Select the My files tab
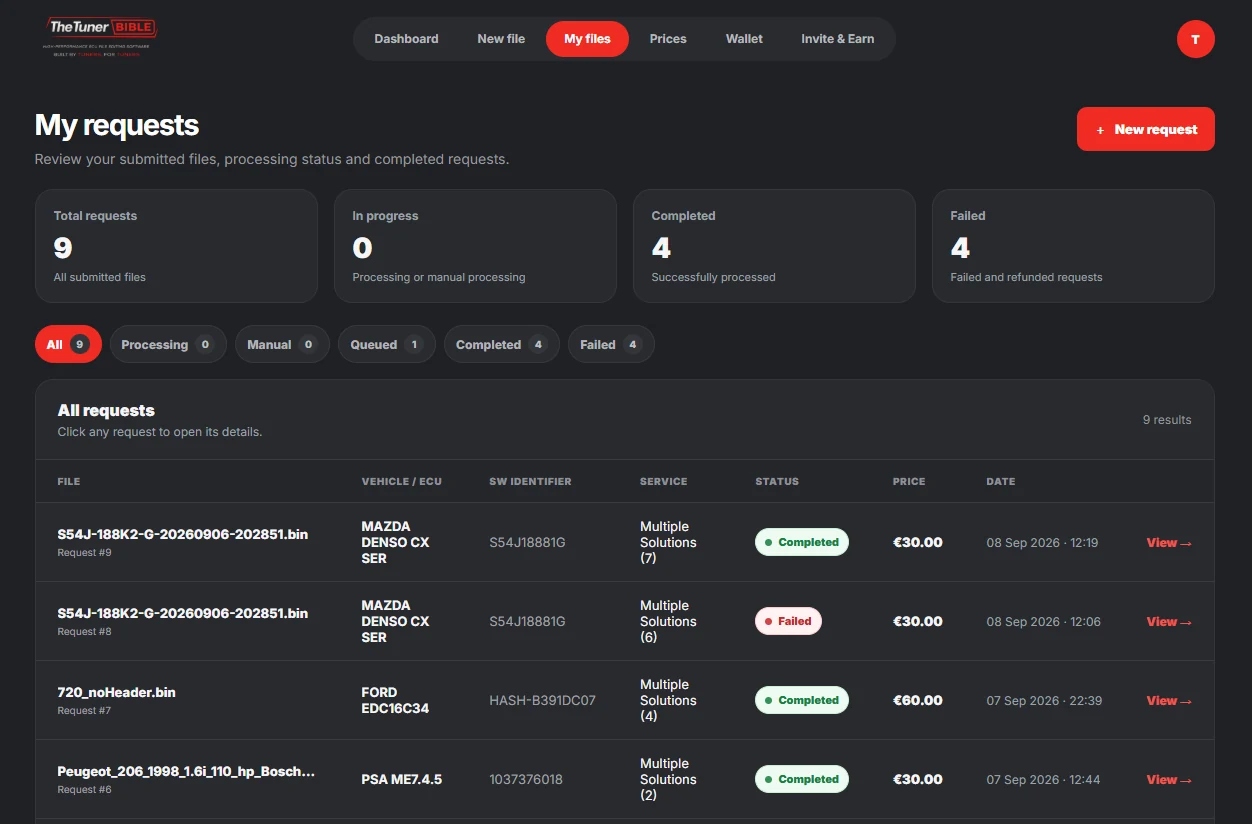Screen dimensions: 1252x824 (587, 39)
